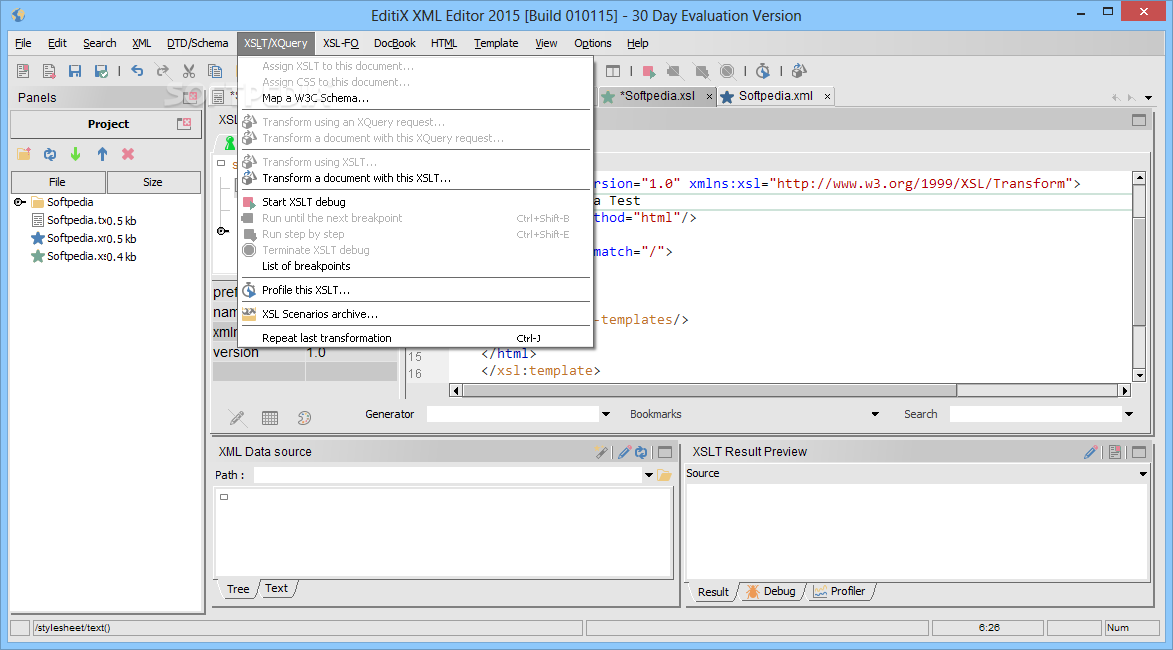Click the blue move up arrow
Screen dimensions: 1173x650
coord(102,154)
